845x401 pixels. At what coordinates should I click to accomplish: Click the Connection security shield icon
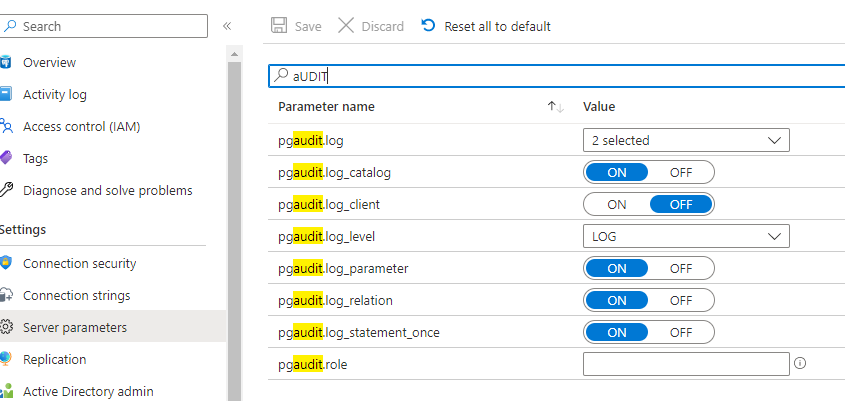coord(7,264)
